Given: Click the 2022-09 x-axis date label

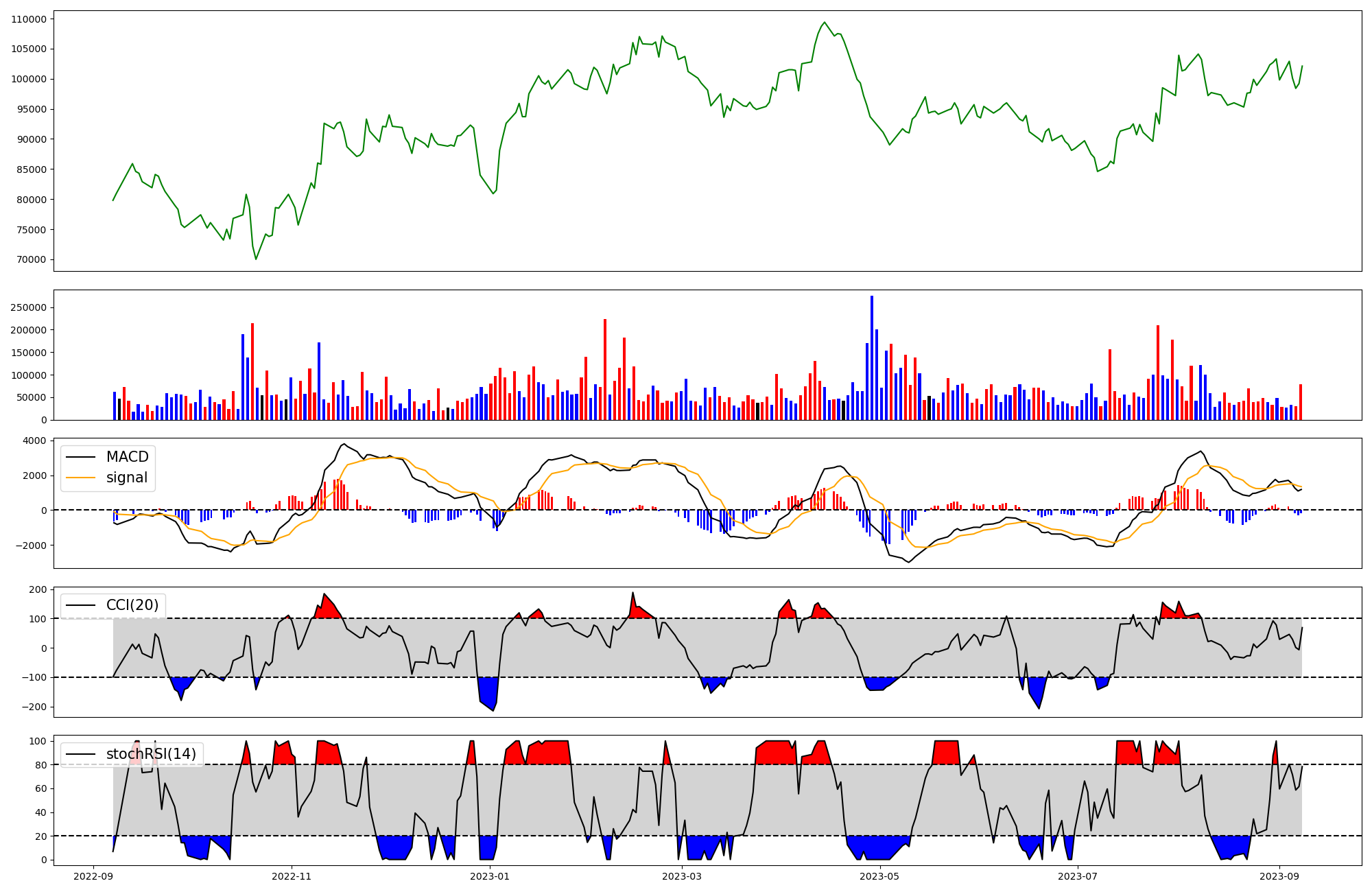Looking at the screenshot, I should pos(93,876).
